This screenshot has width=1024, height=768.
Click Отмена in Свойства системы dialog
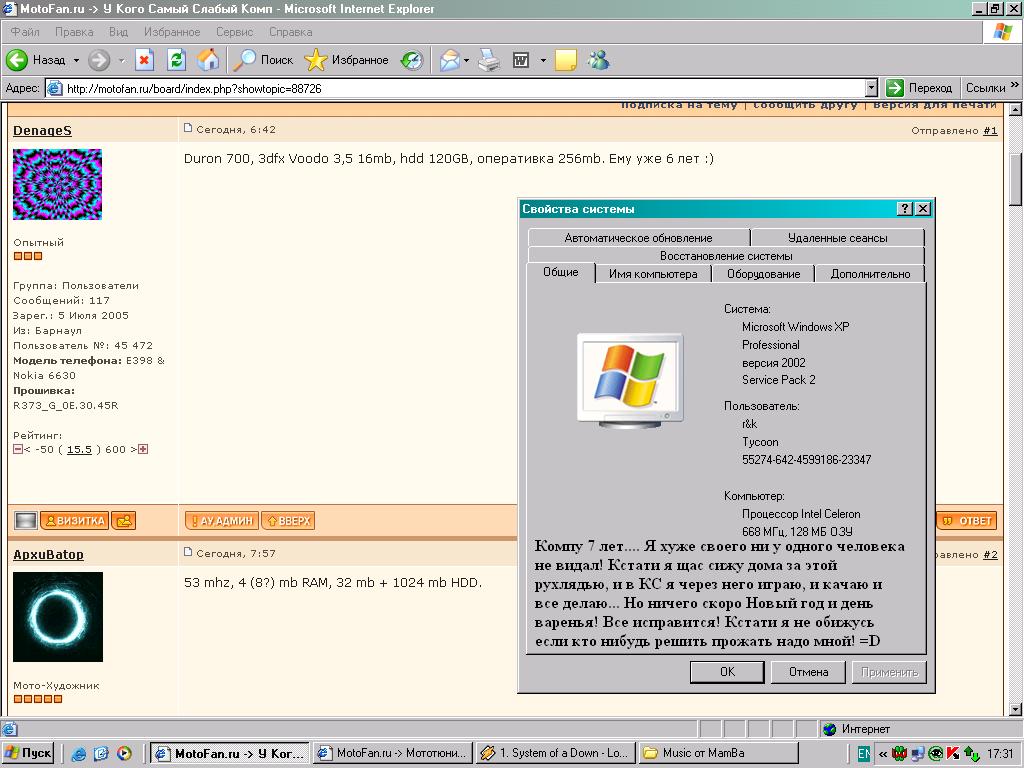coord(808,672)
